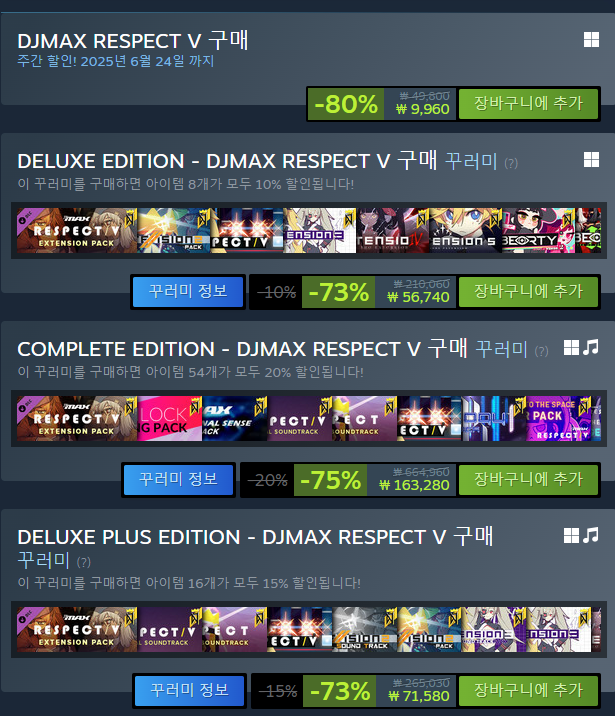Open 꾸러미 정보 for Deluxe Plus Edition
Image resolution: width=615 pixels, height=716 pixels.
coord(189,690)
